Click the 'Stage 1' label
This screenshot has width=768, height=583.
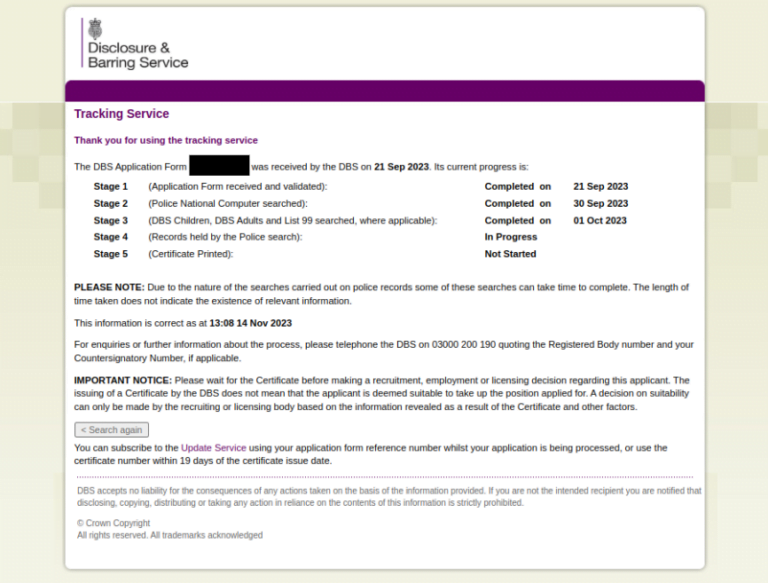[x=111, y=187]
